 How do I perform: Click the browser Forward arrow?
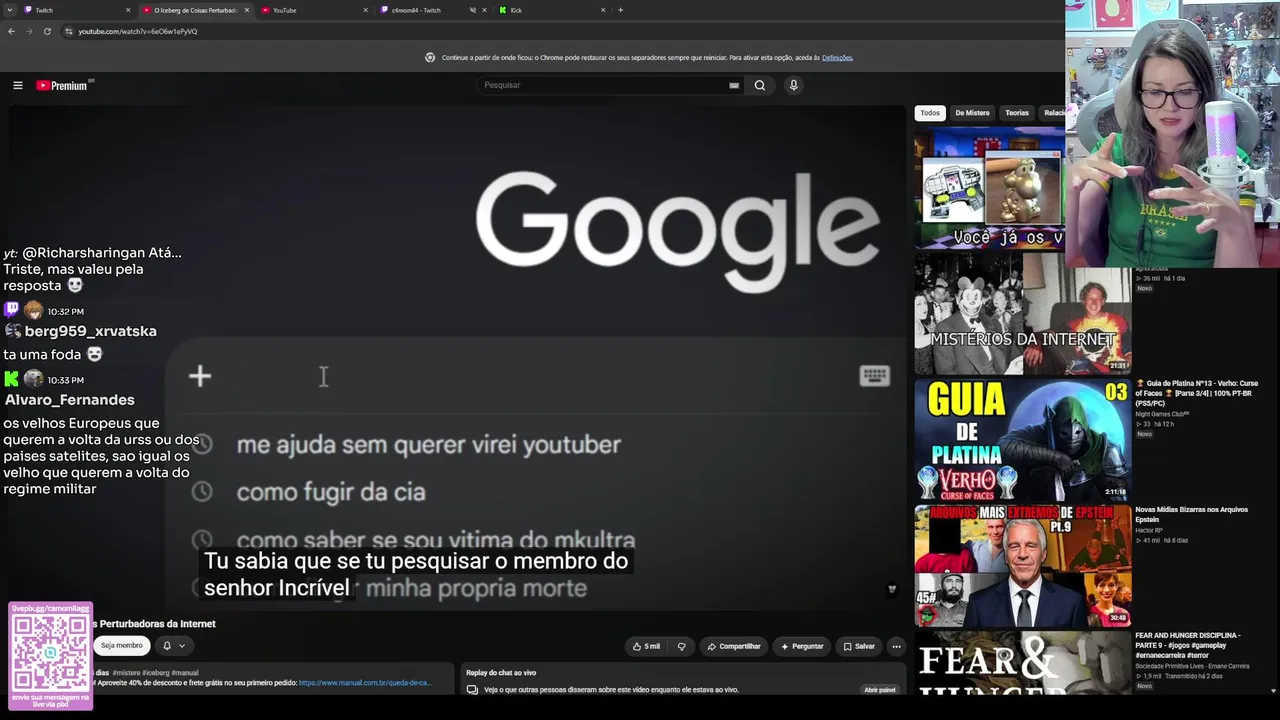[x=29, y=31]
